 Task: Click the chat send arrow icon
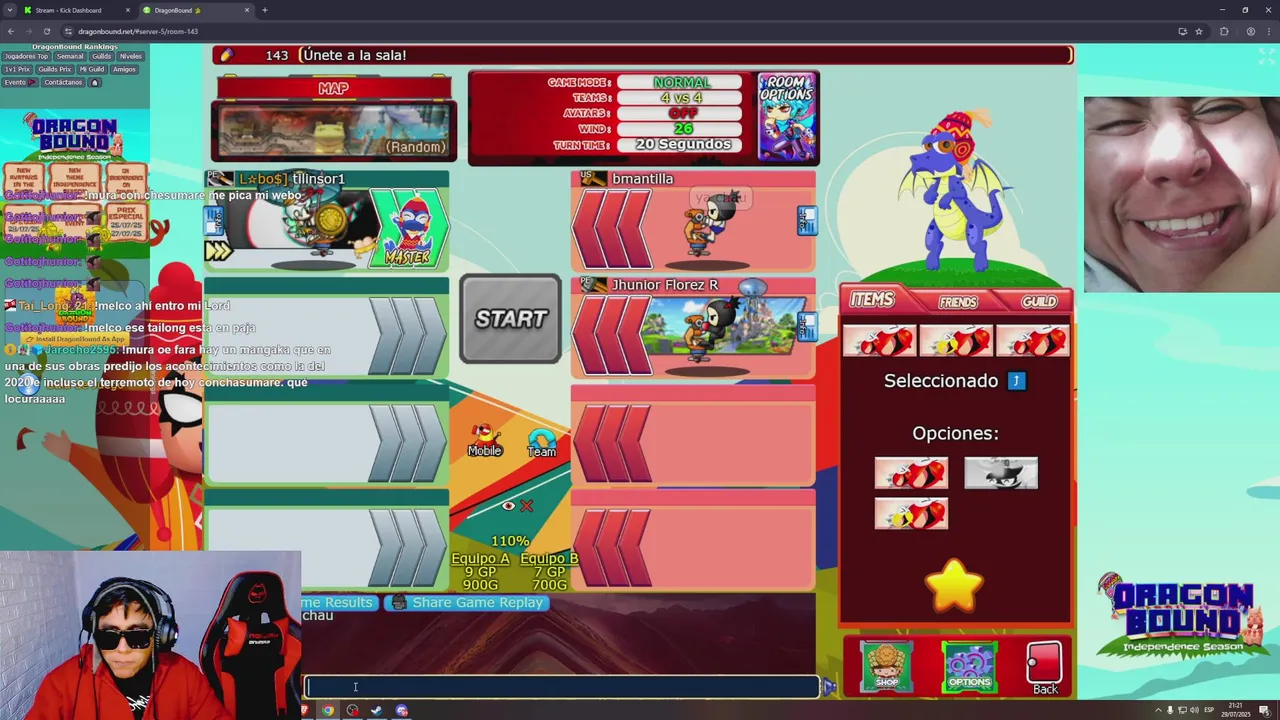pyautogui.click(x=828, y=687)
